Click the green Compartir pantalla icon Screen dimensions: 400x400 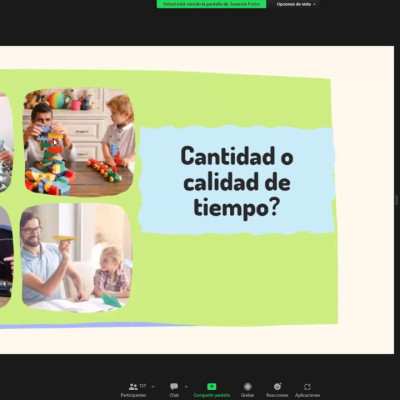(212, 386)
